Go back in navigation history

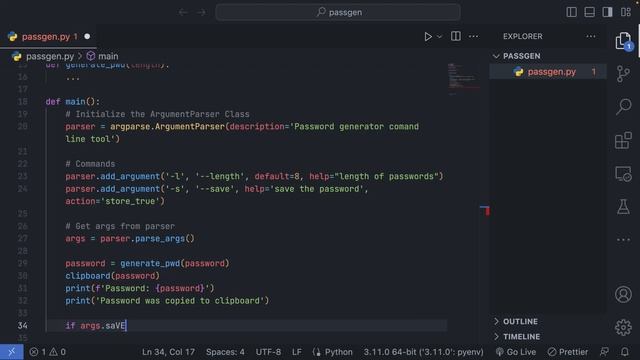[183, 13]
